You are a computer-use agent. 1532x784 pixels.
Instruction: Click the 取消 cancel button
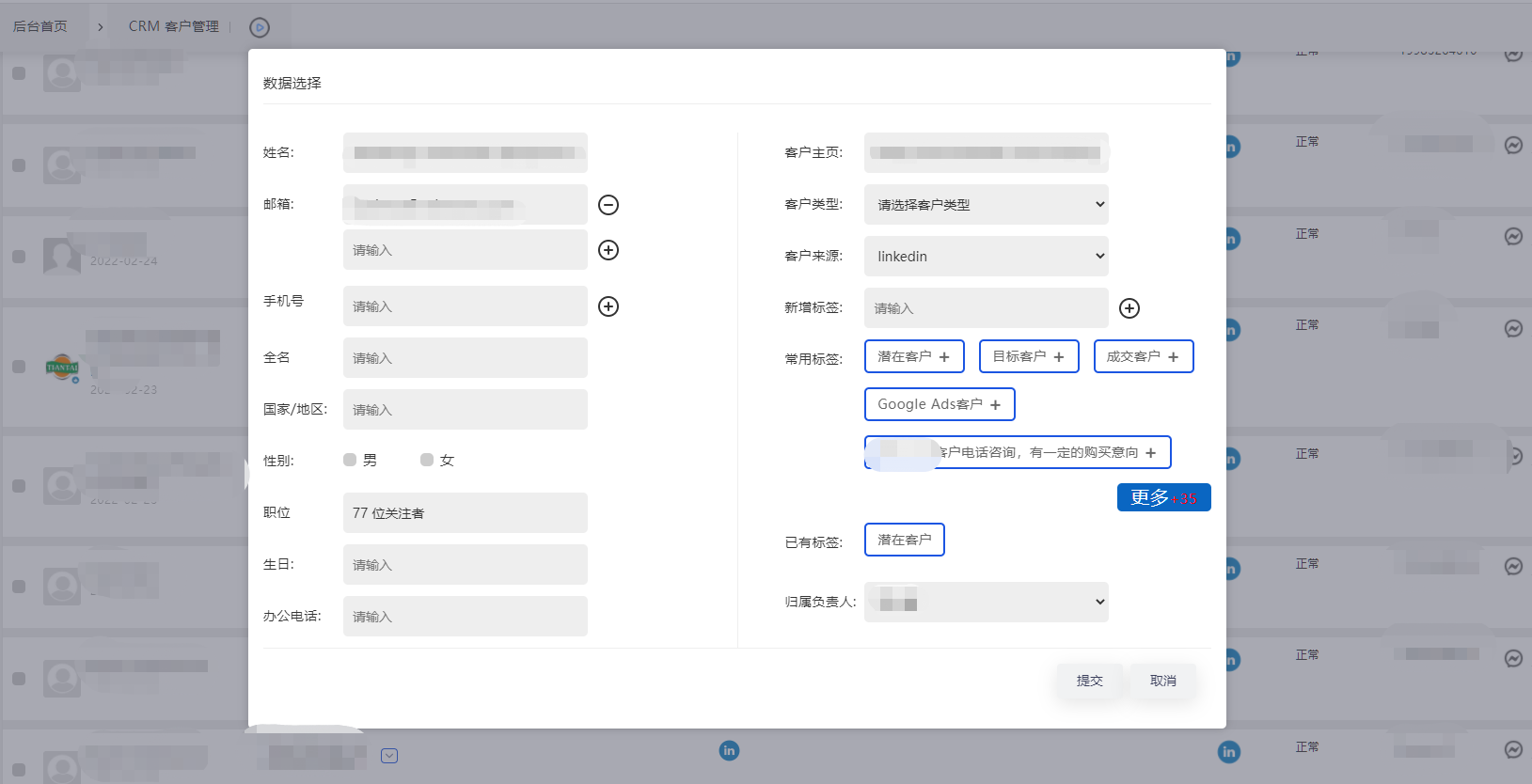1162,681
